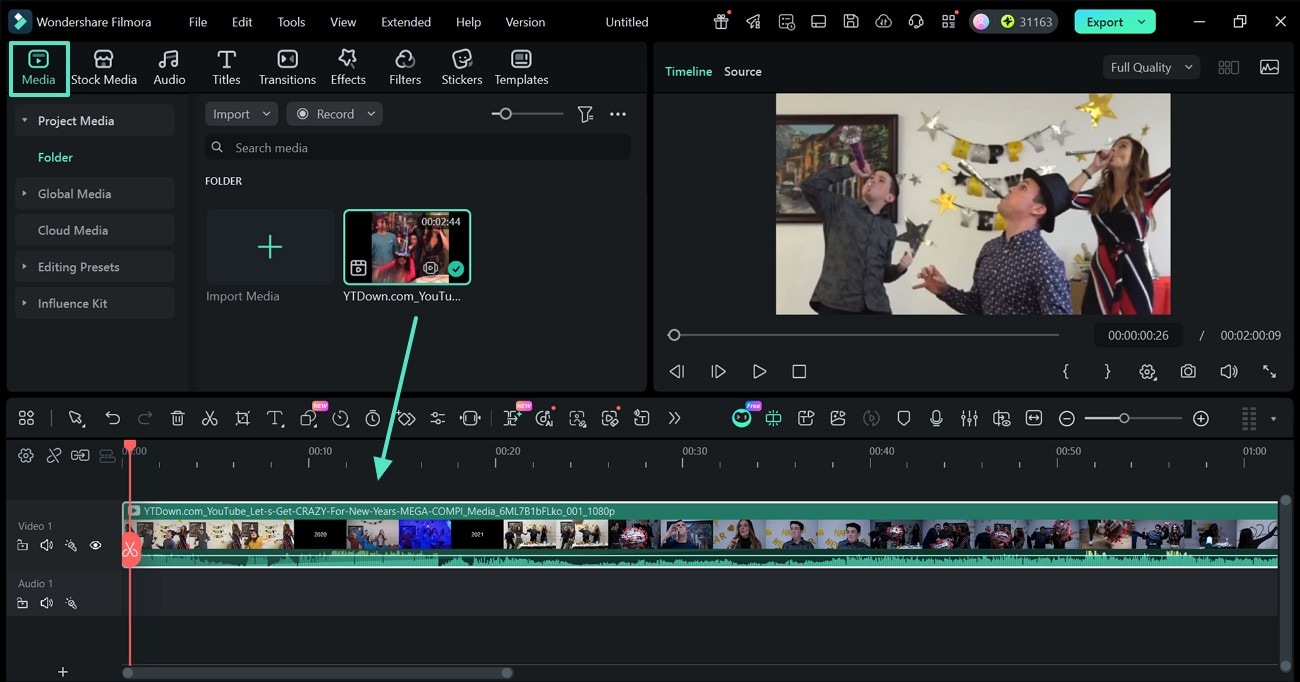The image size is (1300, 682).
Task: Open the Tools menu
Action: click(x=290, y=21)
